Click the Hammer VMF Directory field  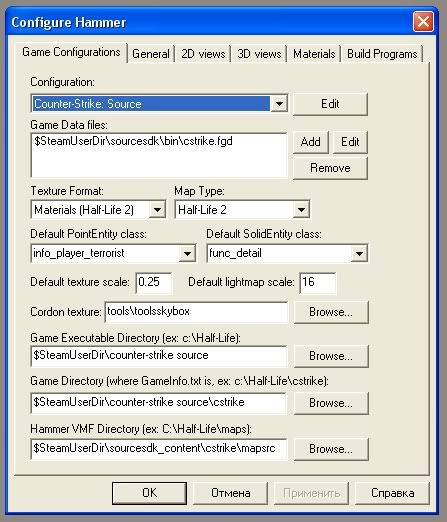click(x=159, y=449)
